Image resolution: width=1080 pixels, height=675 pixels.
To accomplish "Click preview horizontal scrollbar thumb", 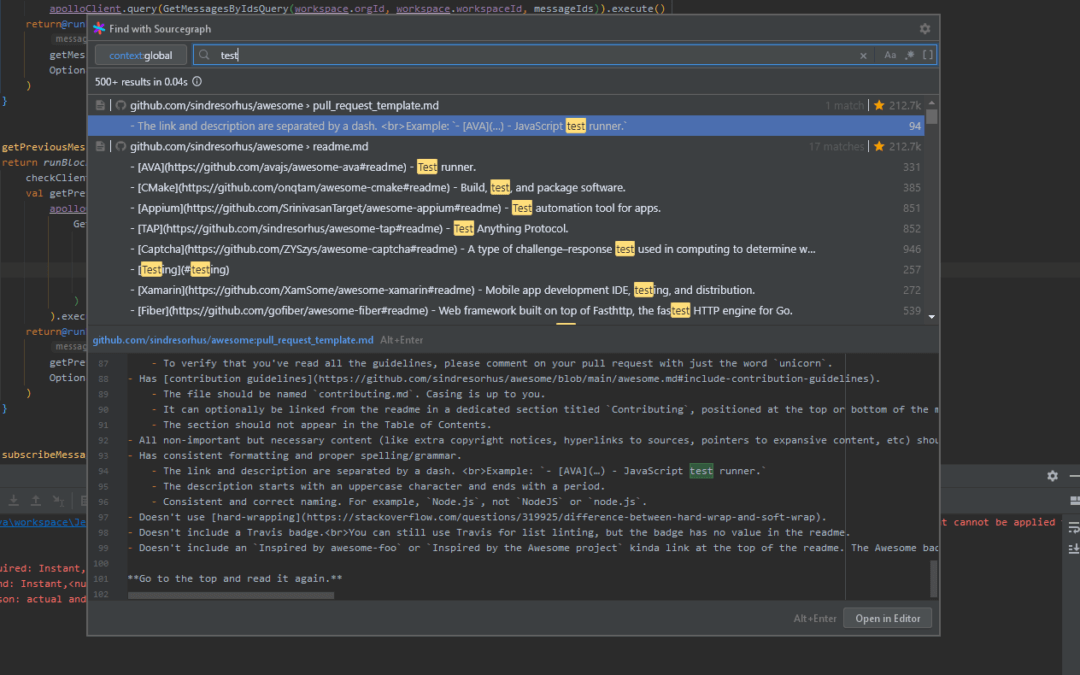I will click(231, 596).
